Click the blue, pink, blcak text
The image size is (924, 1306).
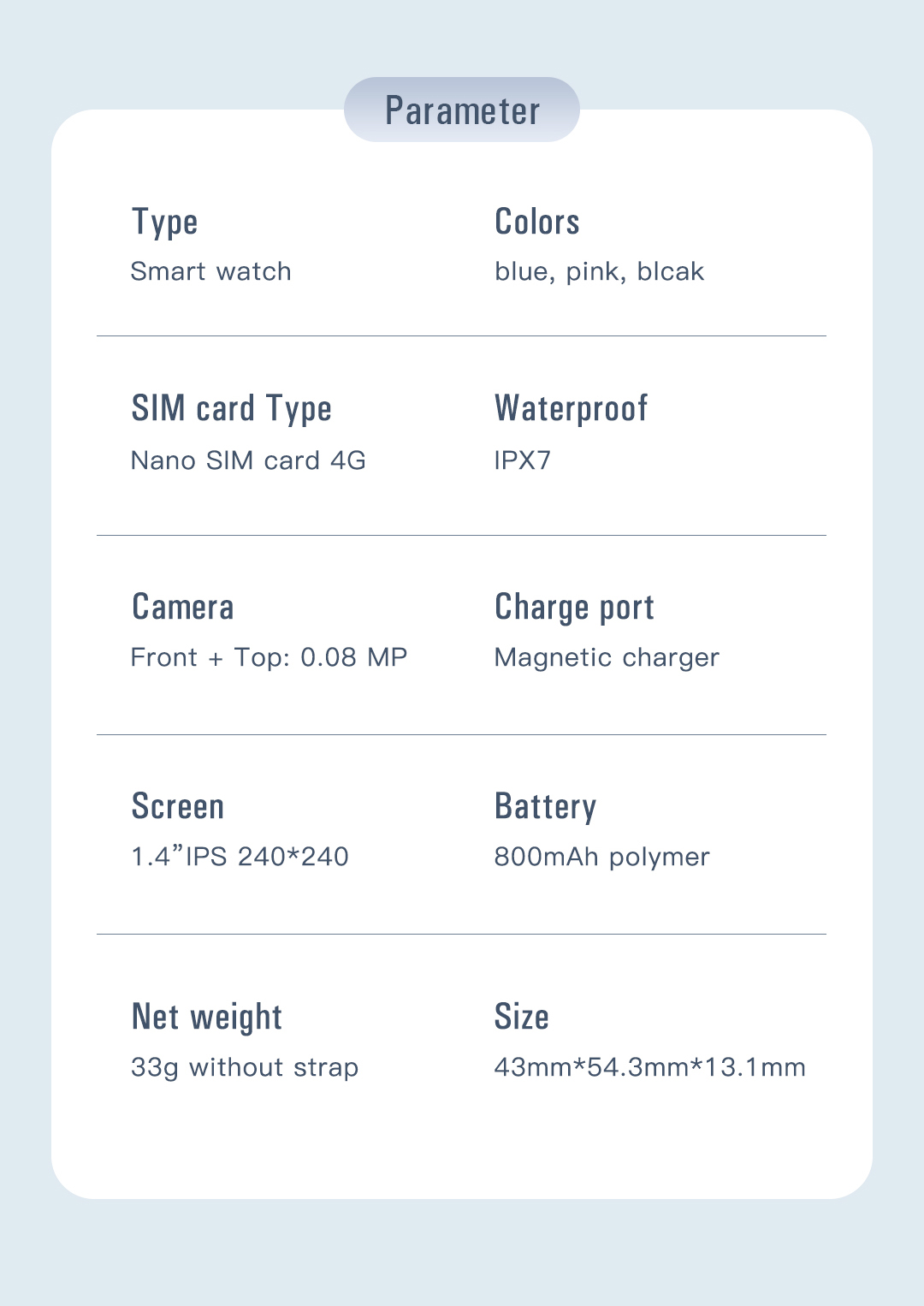[599, 272]
